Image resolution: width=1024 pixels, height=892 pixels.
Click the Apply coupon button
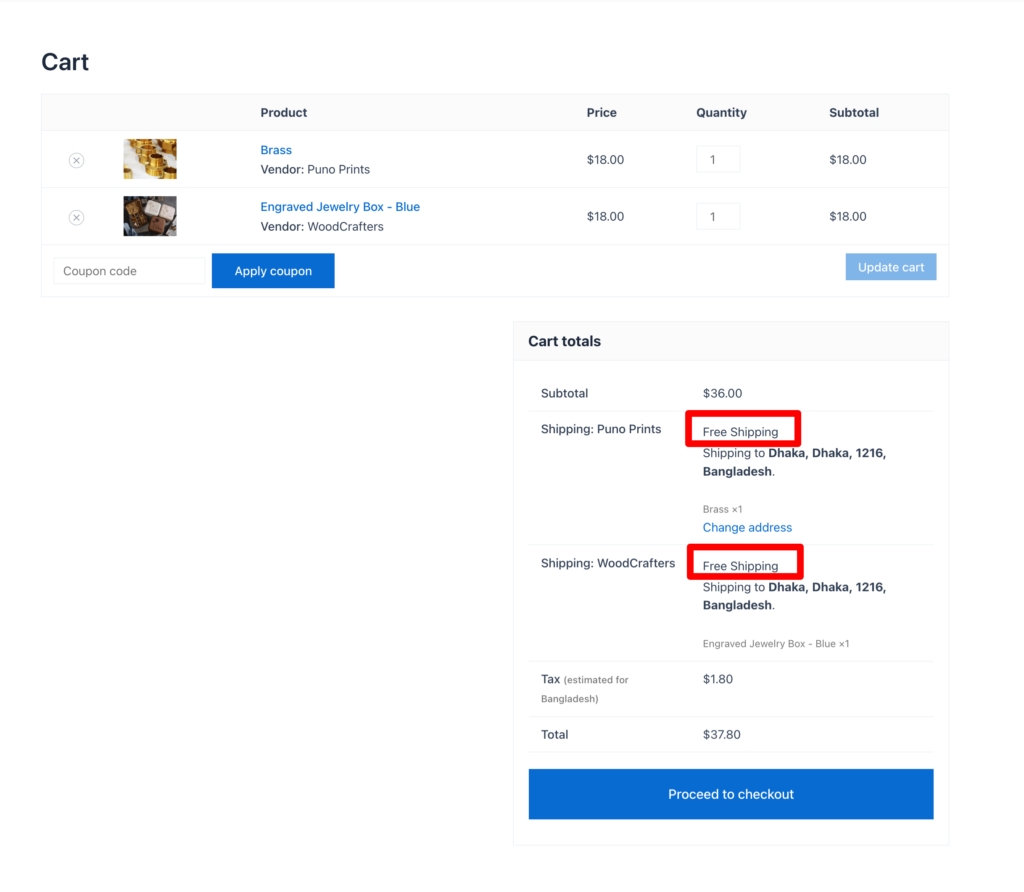tap(272, 270)
